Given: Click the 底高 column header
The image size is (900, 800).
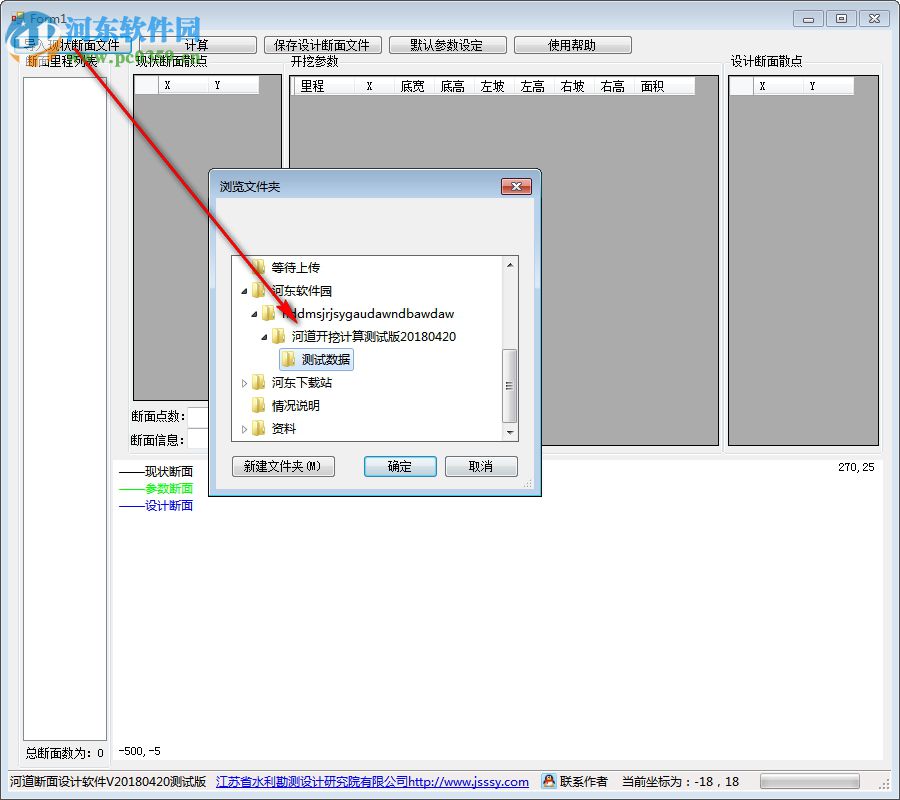Looking at the screenshot, I should click(453, 86).
